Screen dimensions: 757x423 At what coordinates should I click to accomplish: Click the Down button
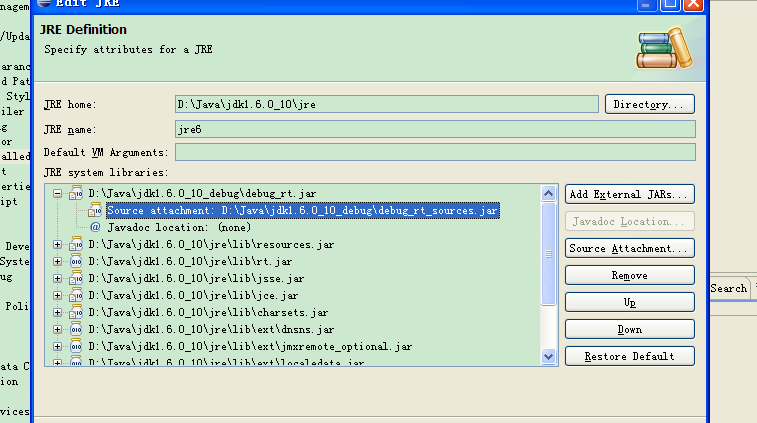pyautogui.click(x=630, y=329)
